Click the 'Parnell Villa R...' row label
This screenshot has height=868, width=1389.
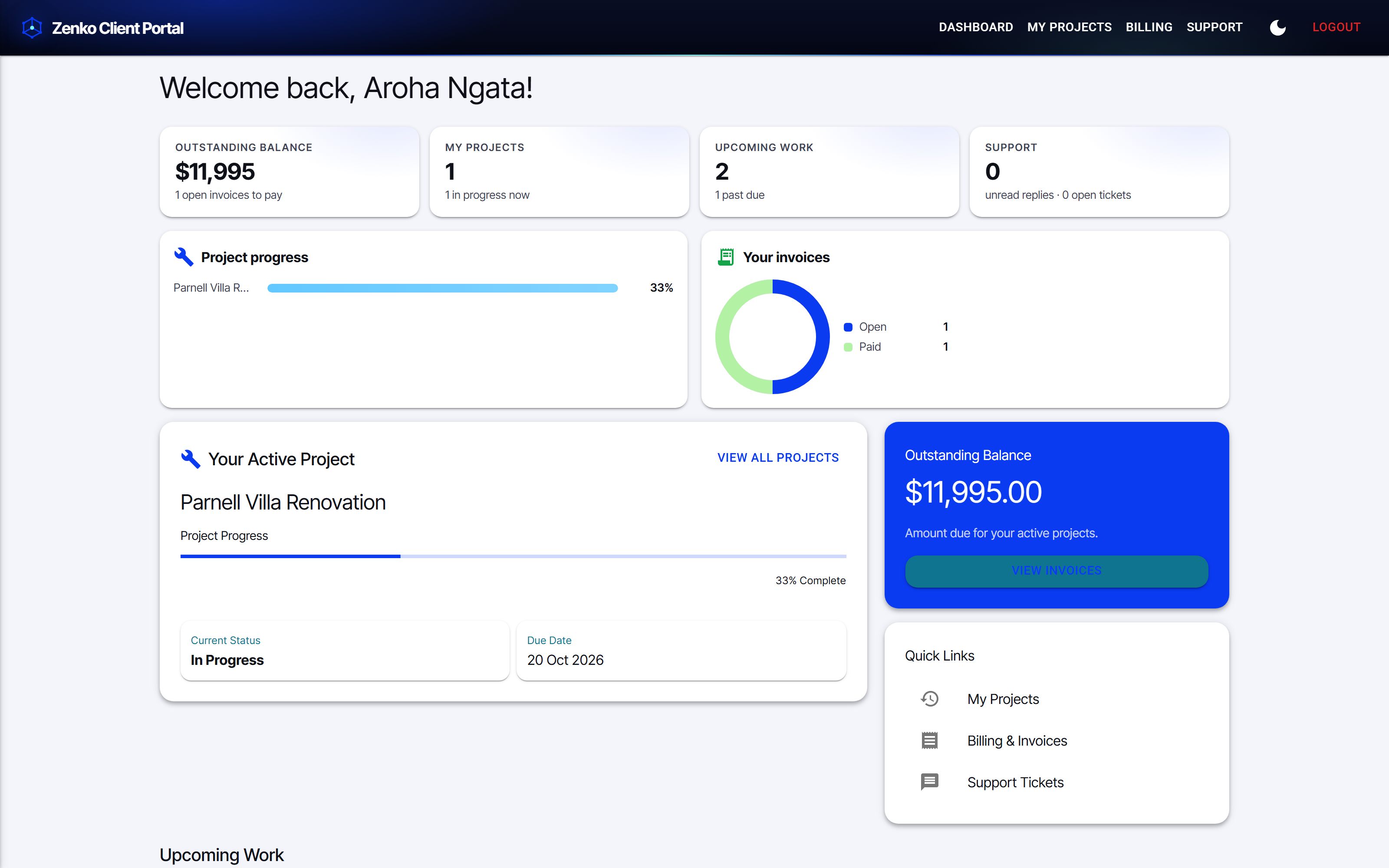(211, 288)
